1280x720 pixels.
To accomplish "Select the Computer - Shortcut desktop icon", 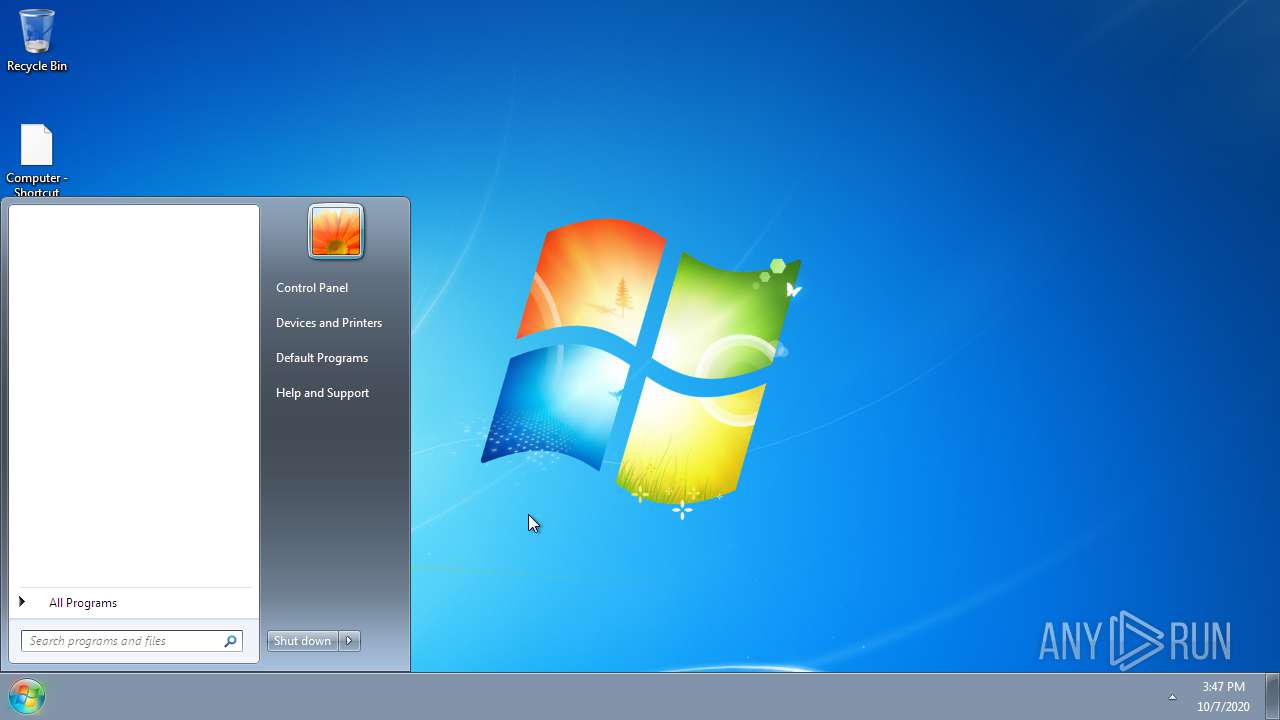I will coord(37,160).
